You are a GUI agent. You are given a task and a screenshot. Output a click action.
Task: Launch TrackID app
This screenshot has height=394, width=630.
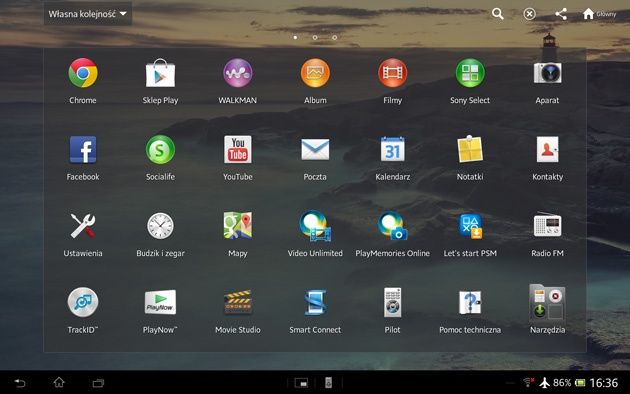click(x=83, y=302)
